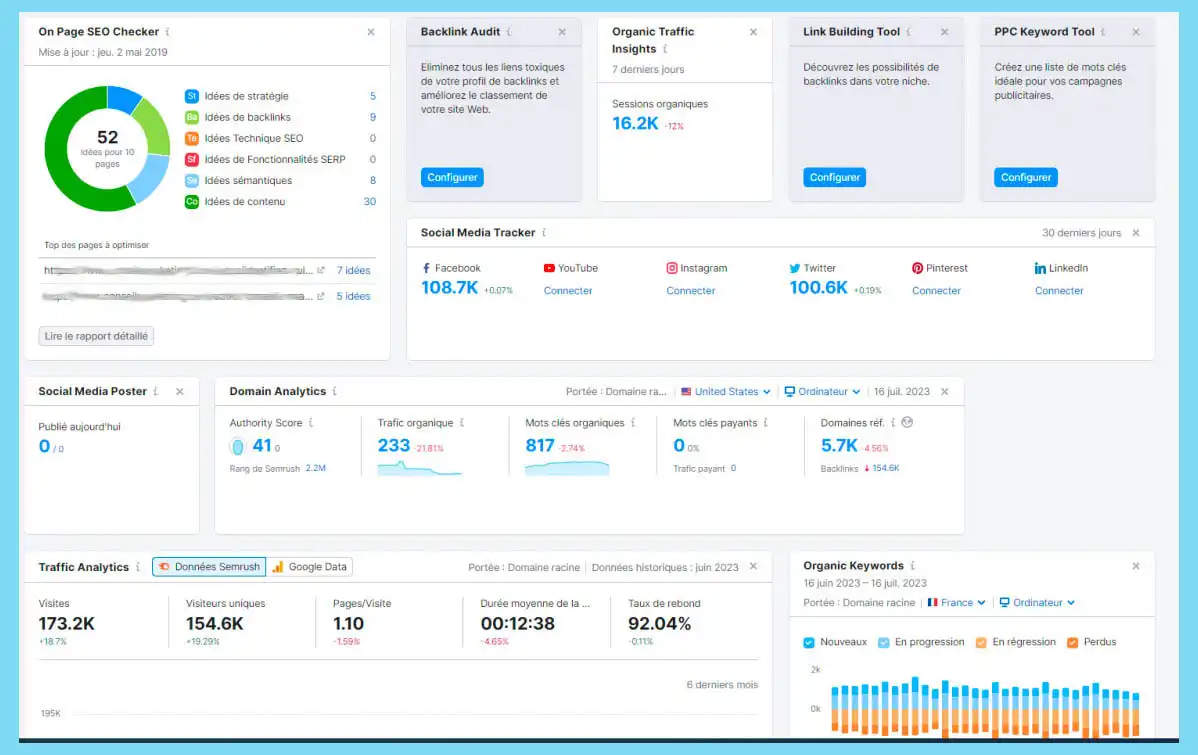1198x755 pixels.
Task: Click the Instagram icon in Social Media Tracker
Action: coord(672,267)
